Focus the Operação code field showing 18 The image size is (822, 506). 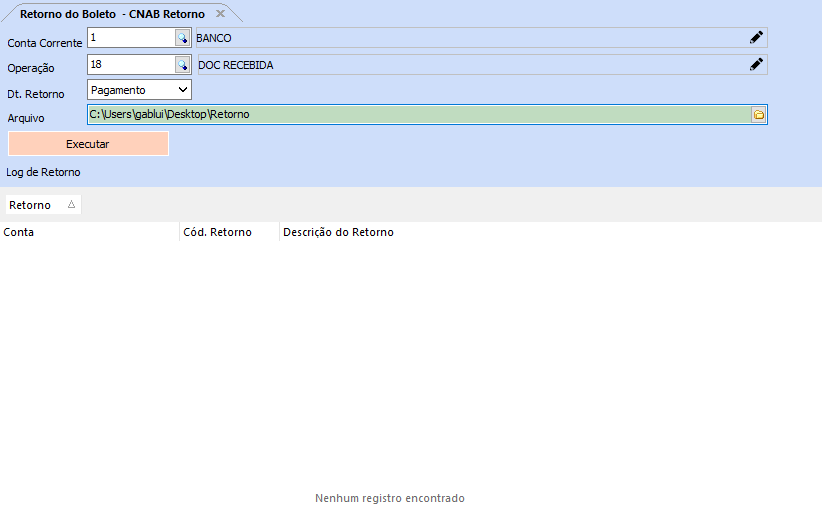tap(130, 65)
